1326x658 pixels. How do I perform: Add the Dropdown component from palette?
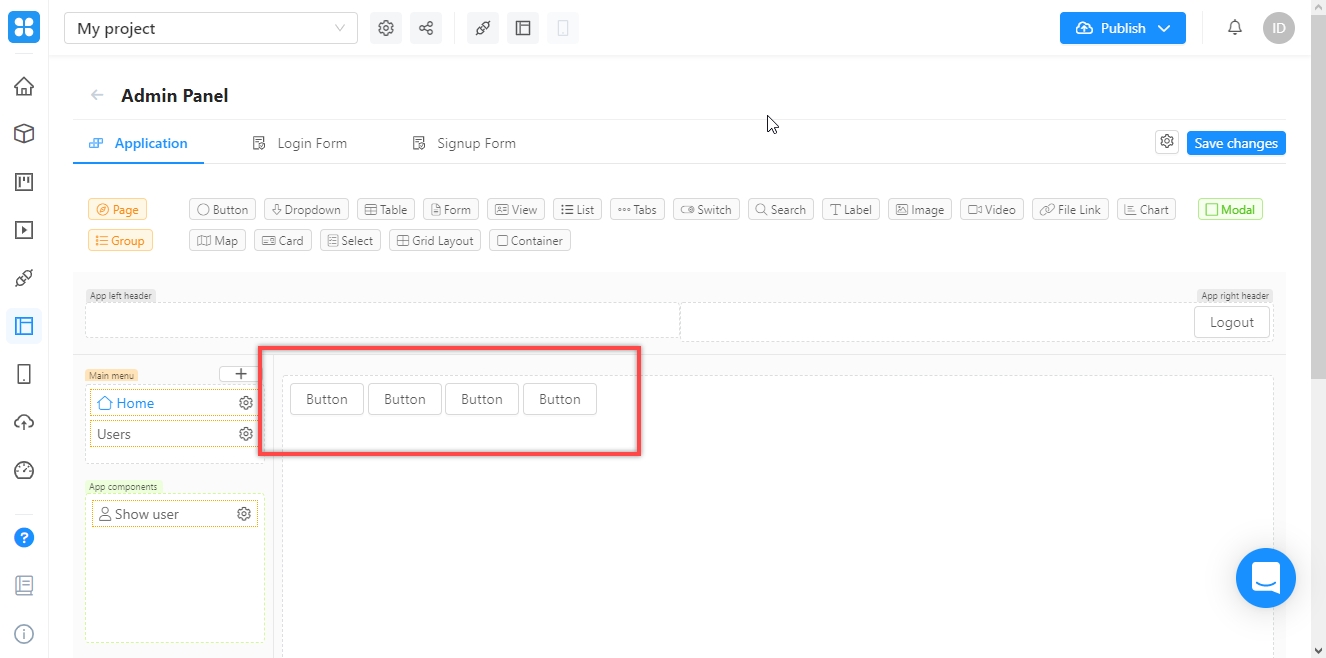point(306,210)
